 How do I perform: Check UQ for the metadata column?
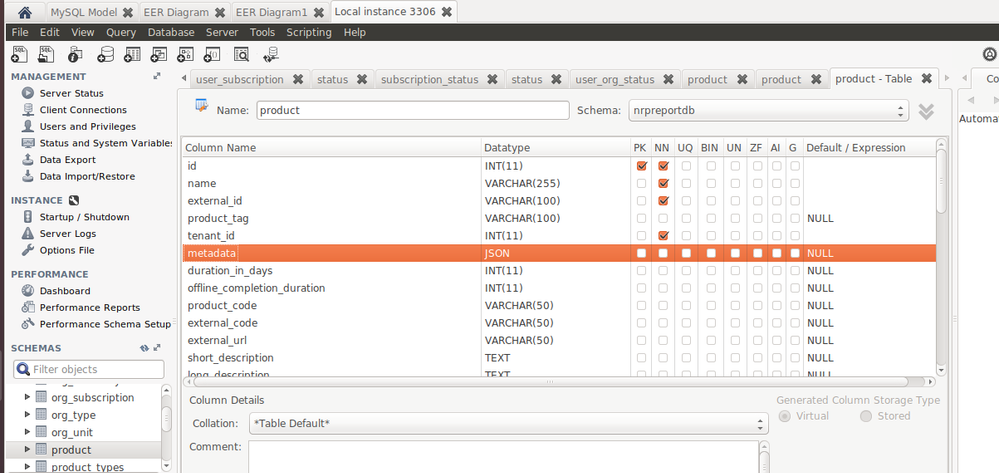pos(686,253)
